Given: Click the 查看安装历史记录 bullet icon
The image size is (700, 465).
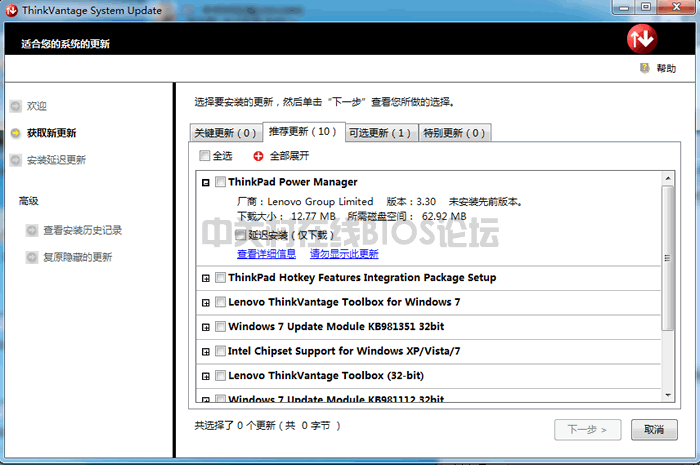Looking at the screenshot, I should pos(32,230).
